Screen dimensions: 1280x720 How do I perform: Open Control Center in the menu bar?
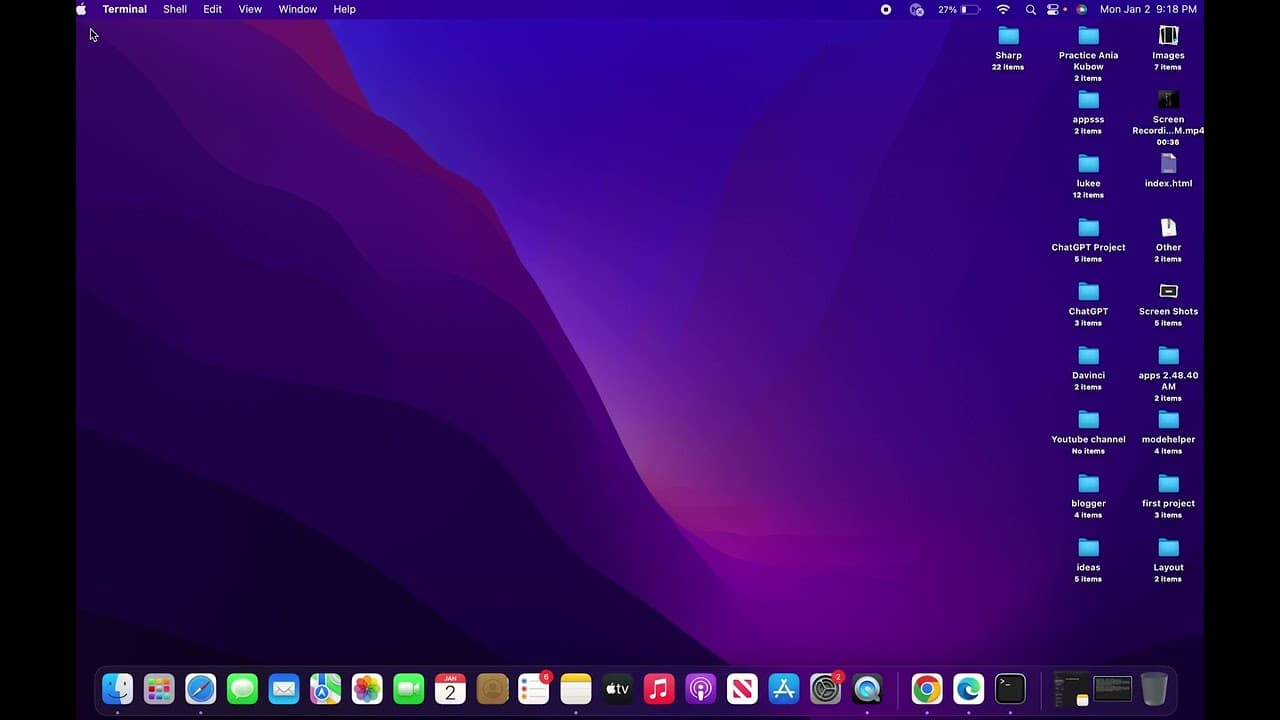pyautogui.click(x=1053, y=9)
